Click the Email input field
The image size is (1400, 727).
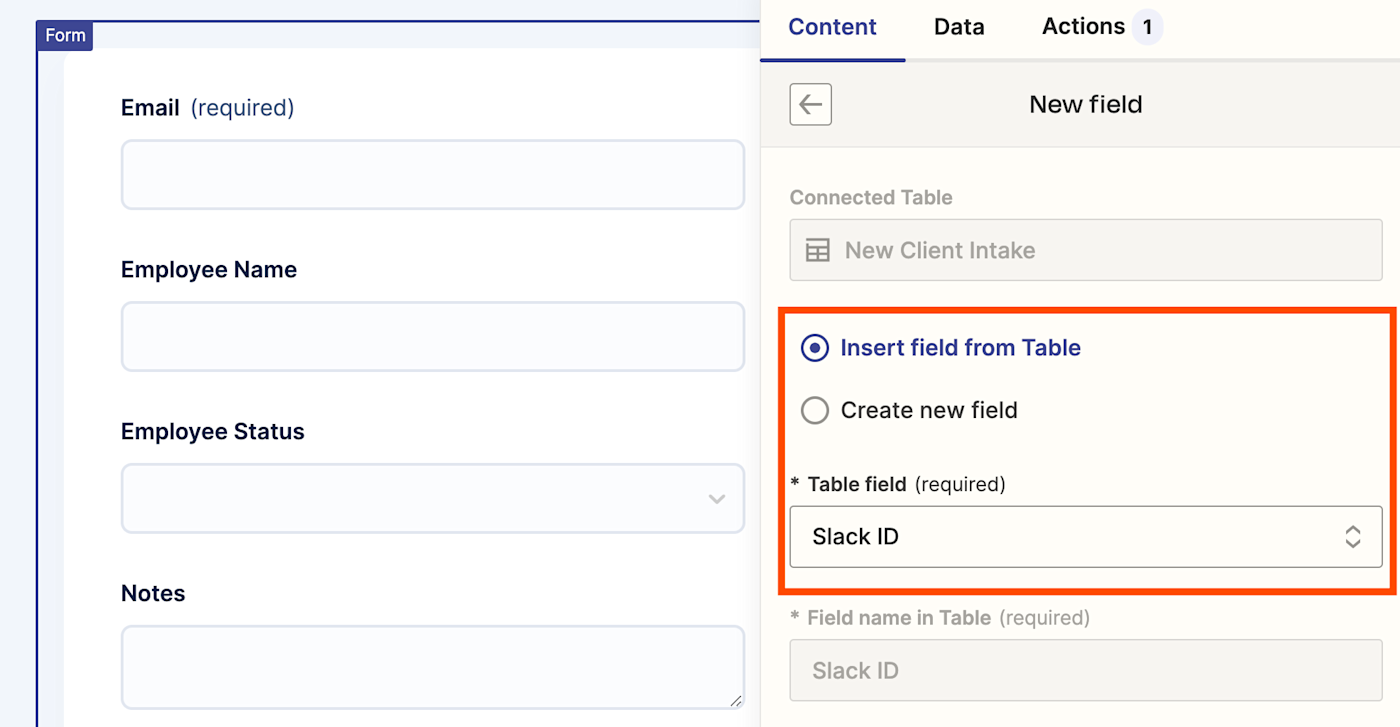[432, 174]
